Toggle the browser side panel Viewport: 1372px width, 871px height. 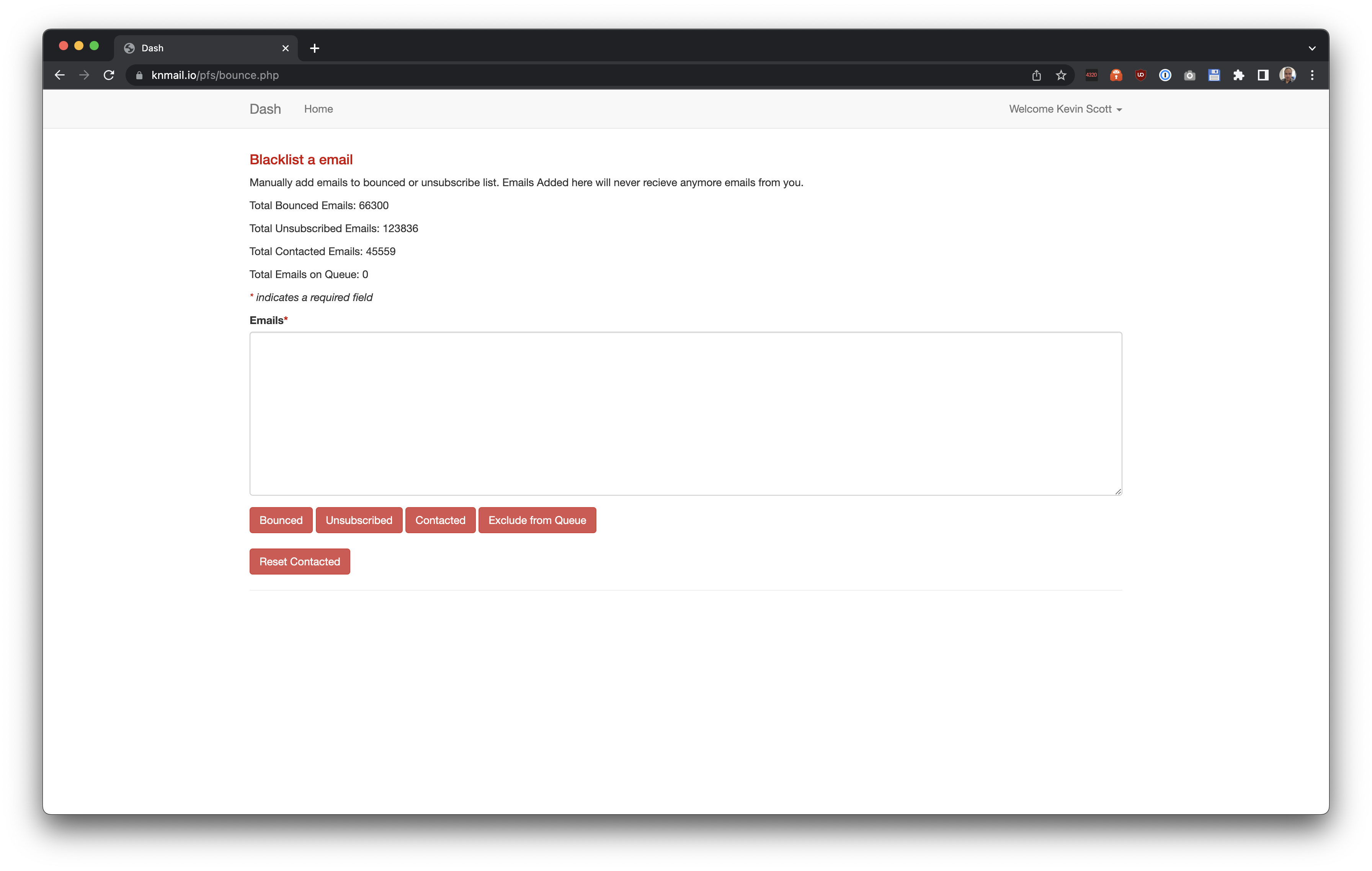pos(1263,75)
